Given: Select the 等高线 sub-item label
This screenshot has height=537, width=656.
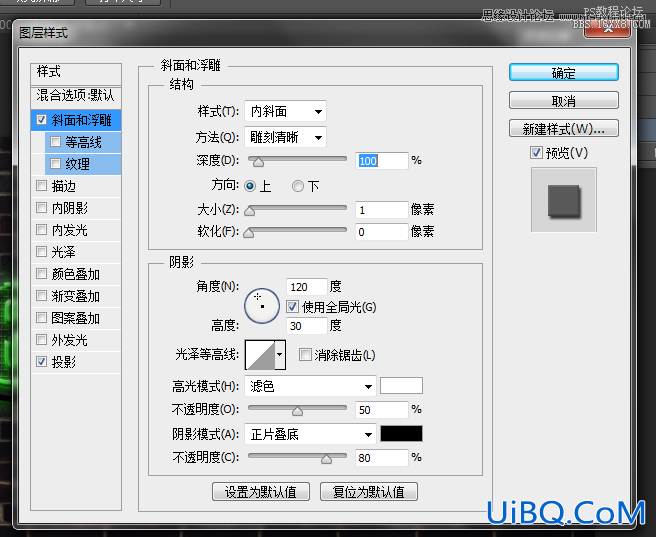Looking at the screenshot, I should pos(83,142).
